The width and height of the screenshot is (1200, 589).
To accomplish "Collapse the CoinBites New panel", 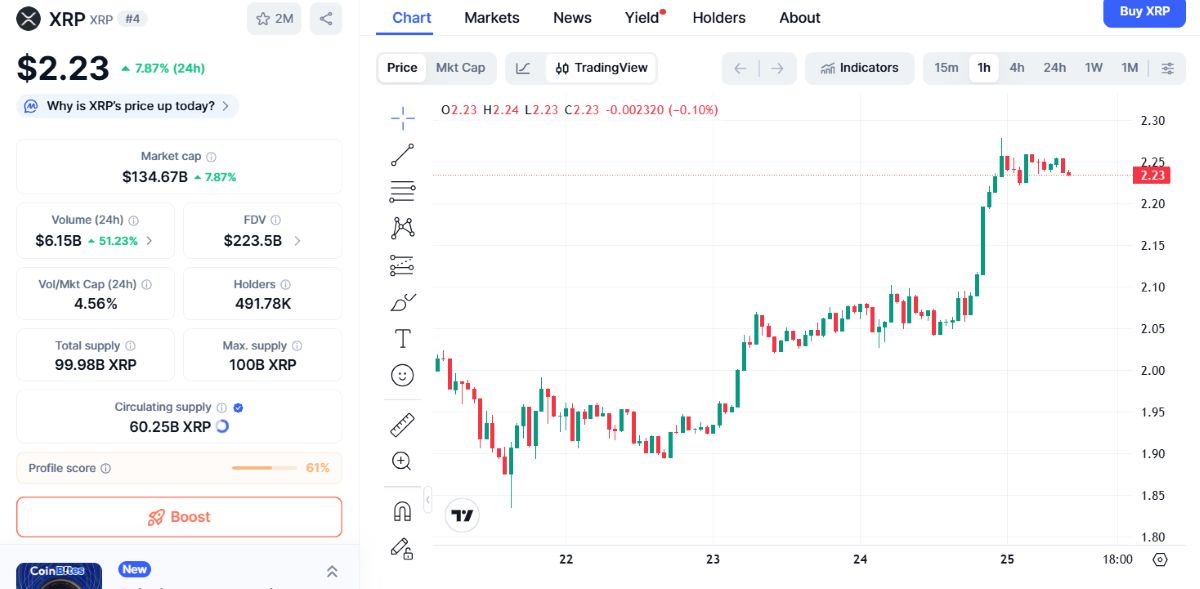I will tap(332, 571).
